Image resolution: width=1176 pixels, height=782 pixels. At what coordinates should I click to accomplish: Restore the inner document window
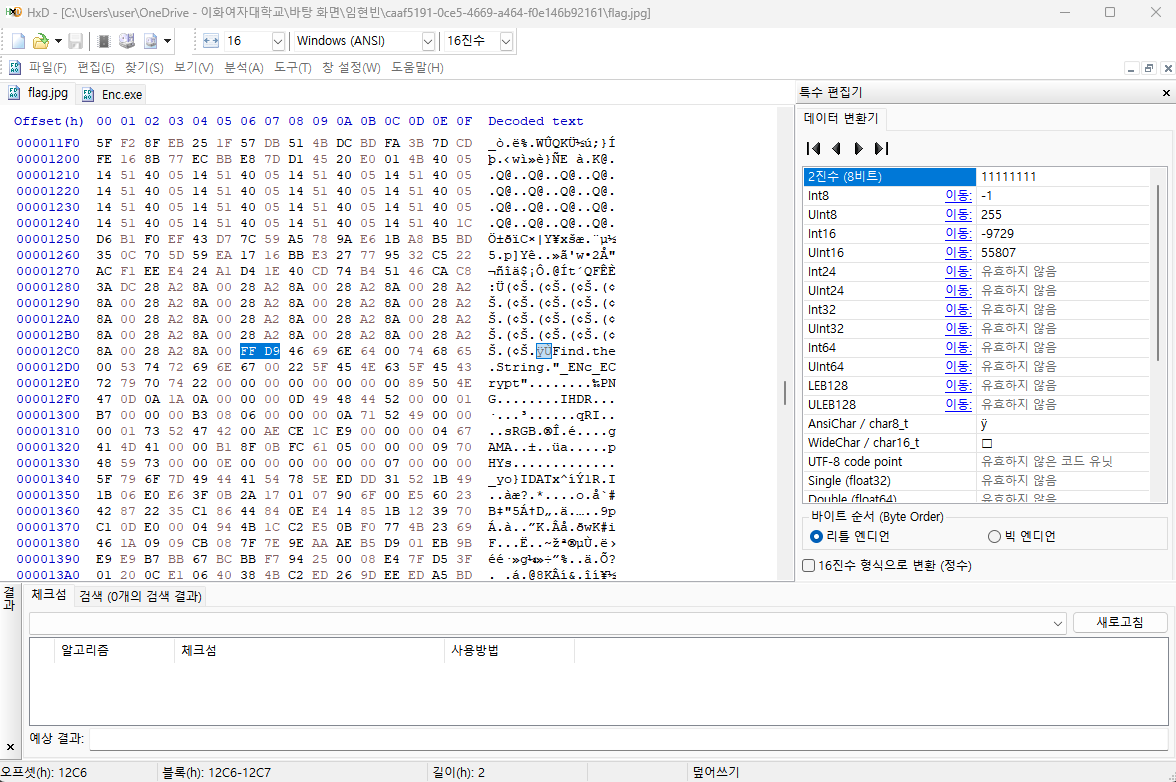[1149, 68]
